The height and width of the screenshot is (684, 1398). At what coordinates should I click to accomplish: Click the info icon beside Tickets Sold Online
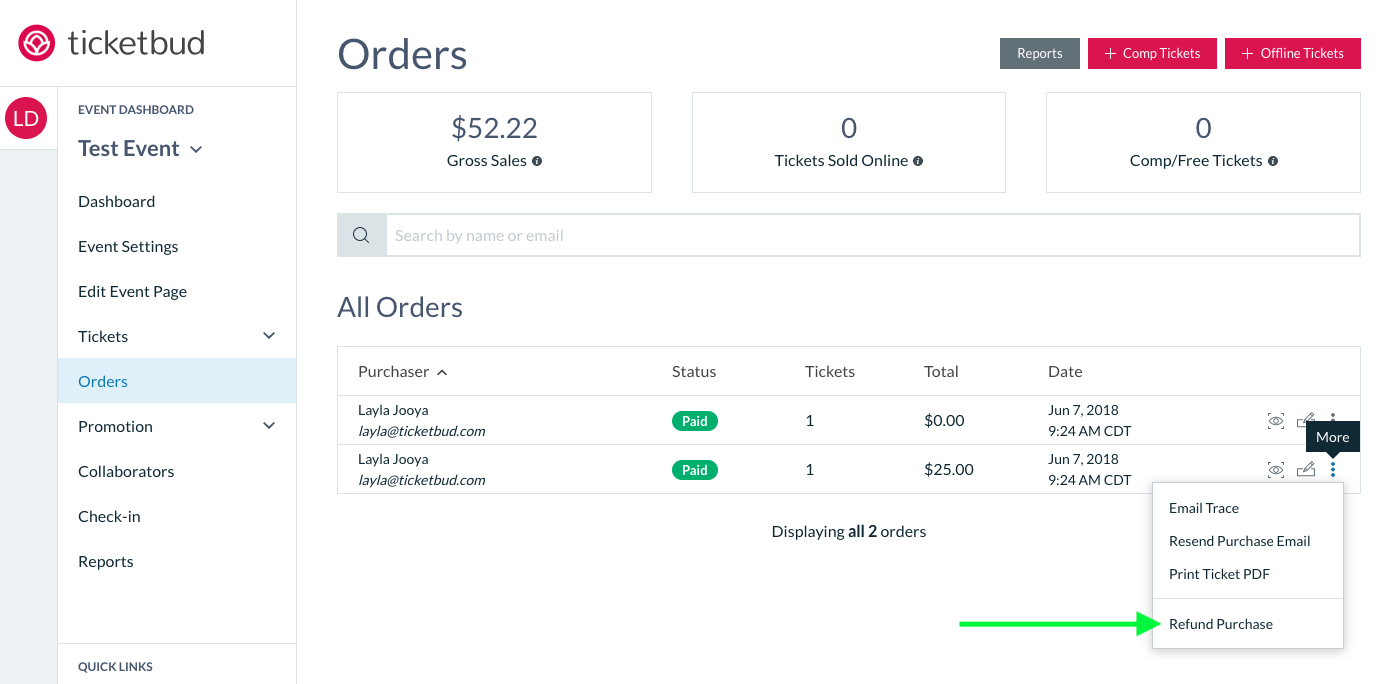point(919,160)
